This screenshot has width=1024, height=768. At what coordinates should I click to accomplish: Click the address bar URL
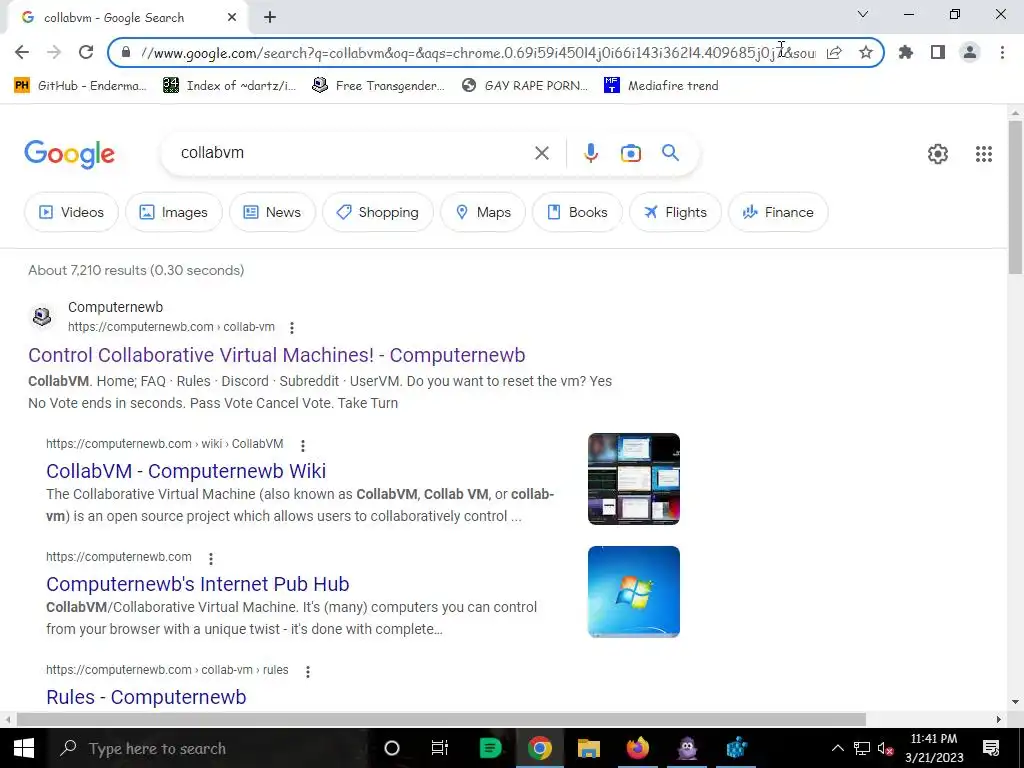478,53
